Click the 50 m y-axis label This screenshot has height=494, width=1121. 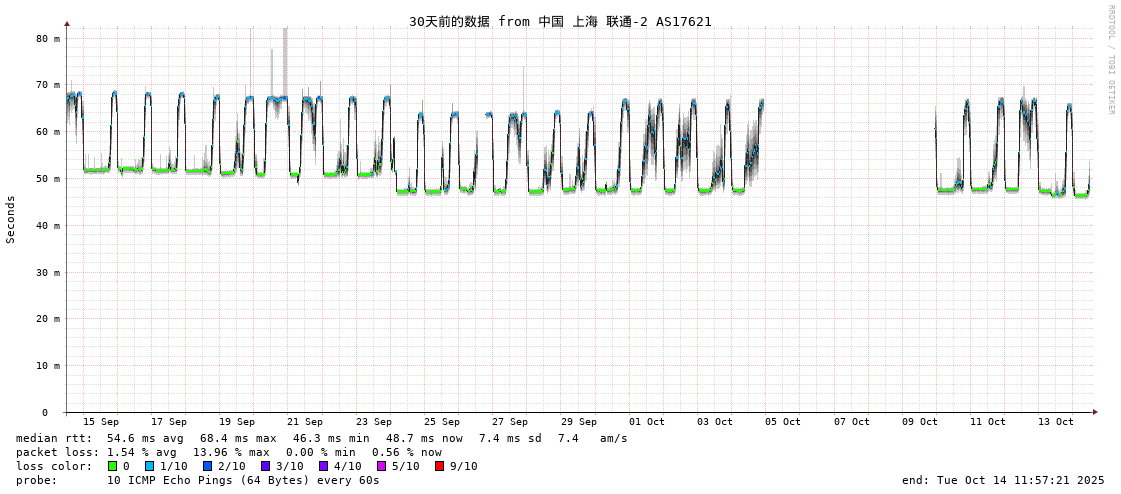(x=48, y=178)
